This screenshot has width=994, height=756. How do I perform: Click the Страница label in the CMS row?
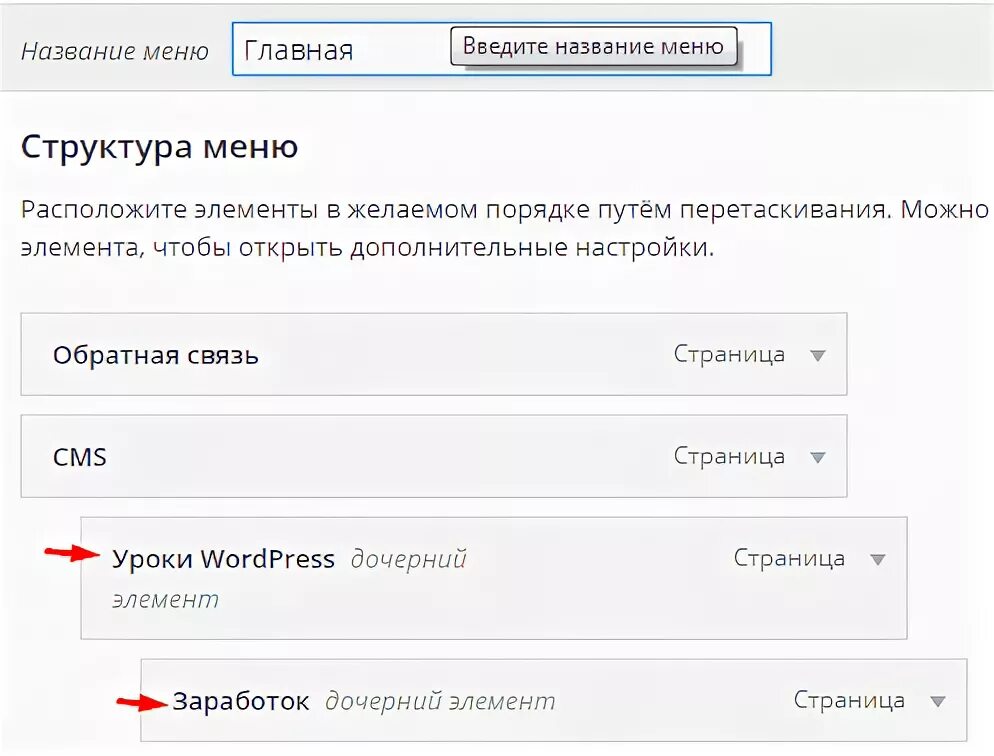point(729,456)
